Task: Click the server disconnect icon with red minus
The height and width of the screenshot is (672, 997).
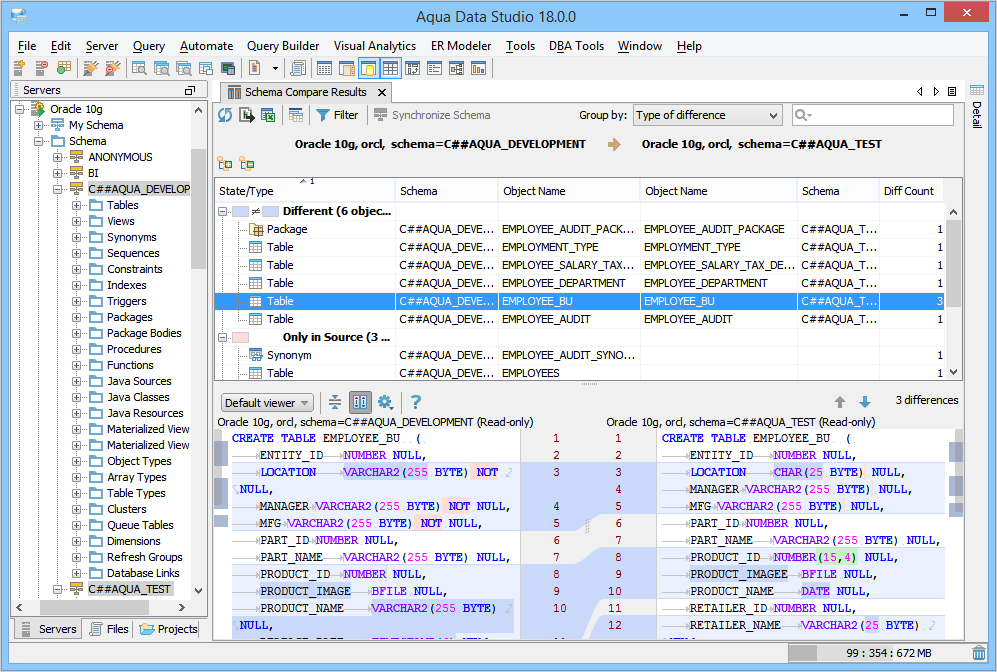Action: [41, 68]
